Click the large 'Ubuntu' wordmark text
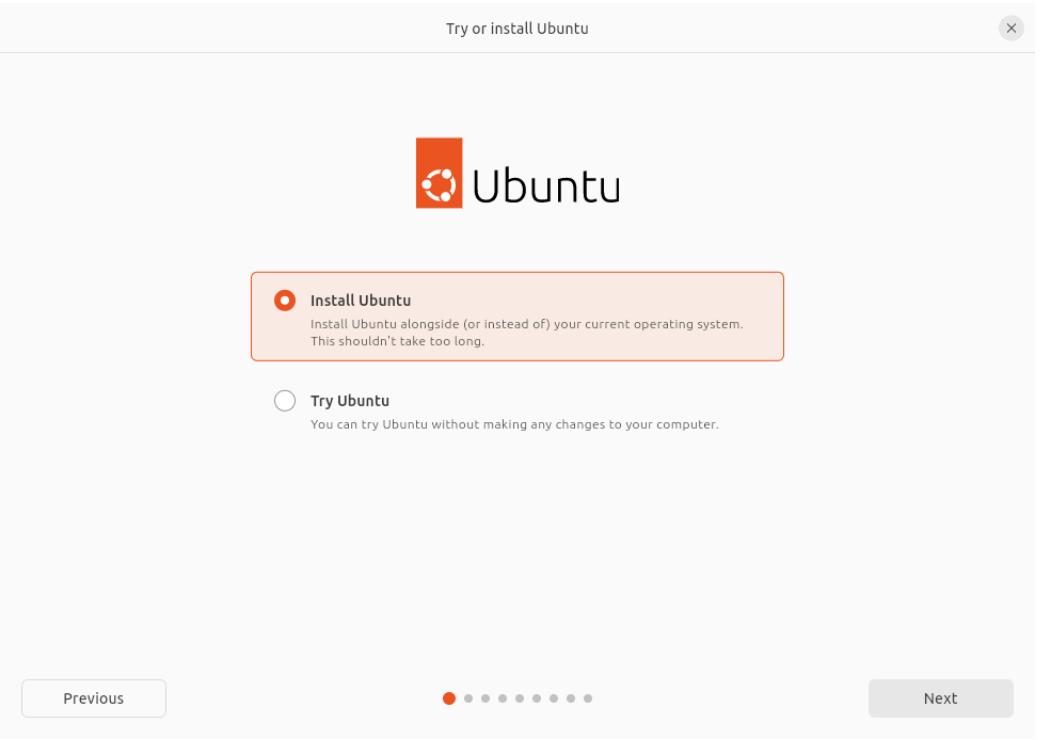Screen dimensions: 1040x740 coord(549,186)
